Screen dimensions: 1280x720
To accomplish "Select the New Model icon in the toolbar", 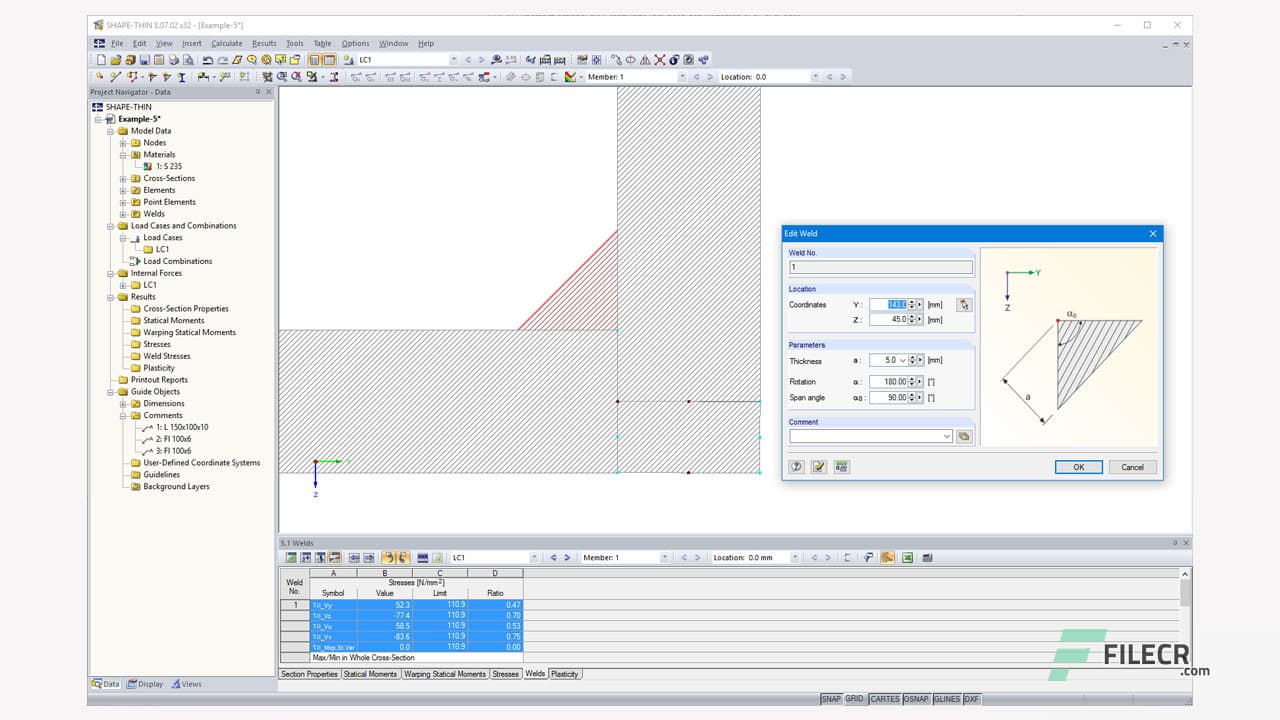I will [101, 60].
